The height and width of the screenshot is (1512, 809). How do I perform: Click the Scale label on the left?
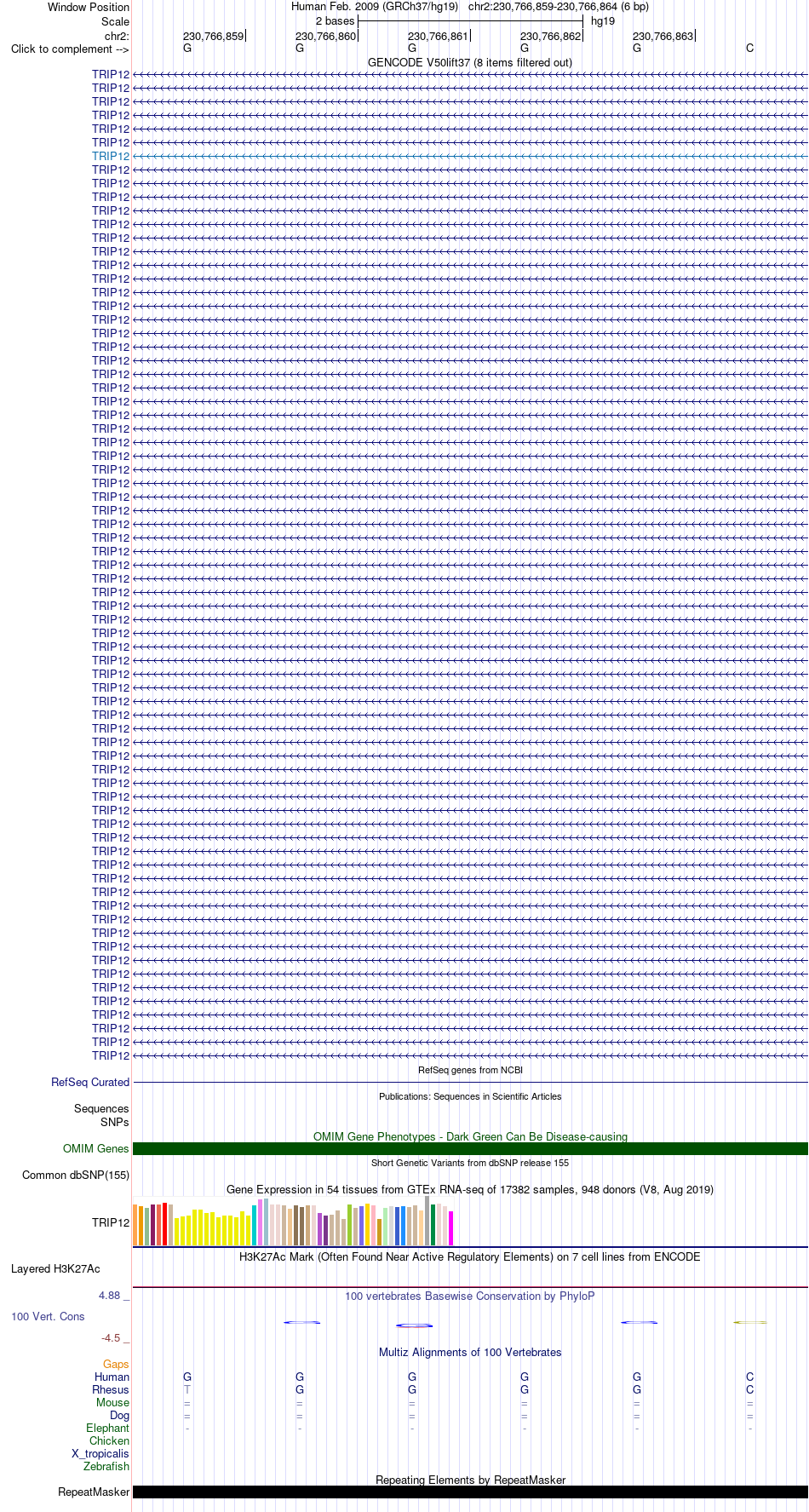point(115,21)
